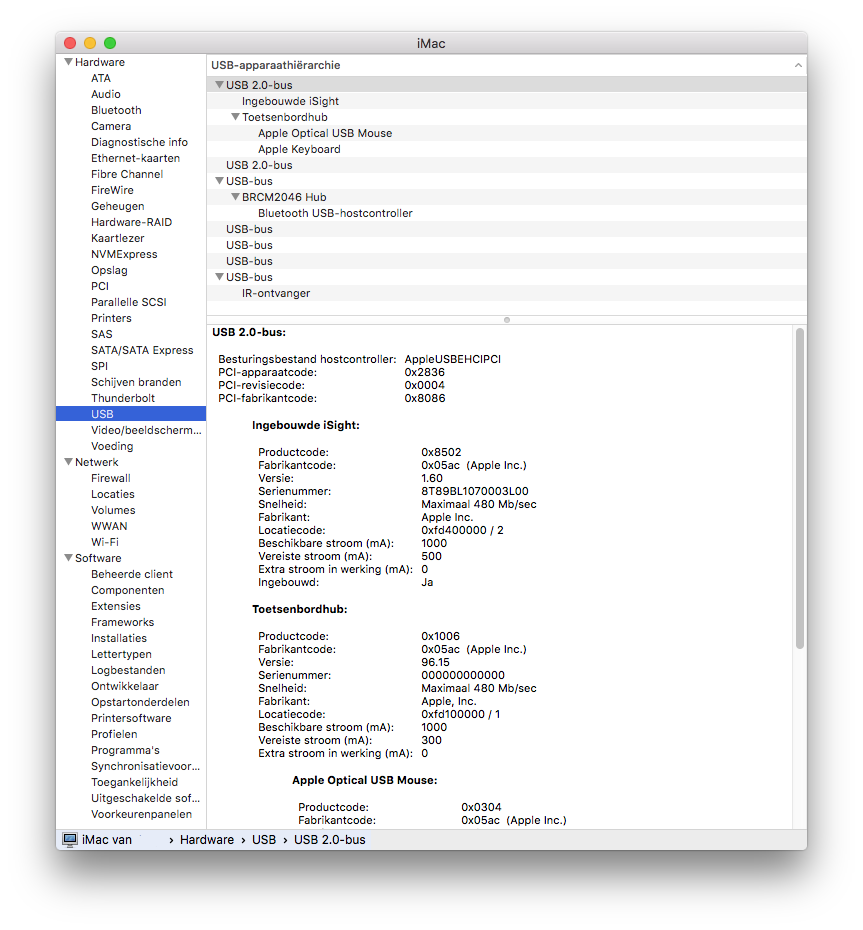Select Locaties under Netwerk

point(113,495)
